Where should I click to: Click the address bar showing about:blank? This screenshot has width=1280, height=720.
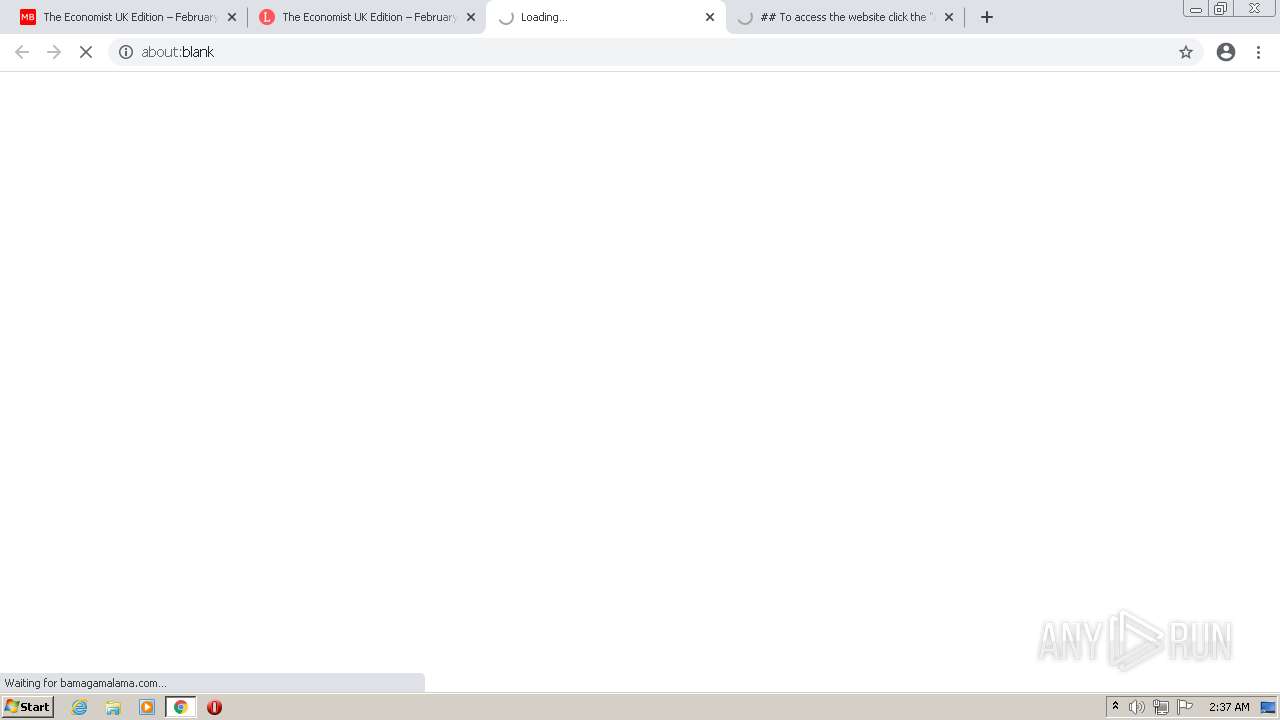tap(655, 52)
